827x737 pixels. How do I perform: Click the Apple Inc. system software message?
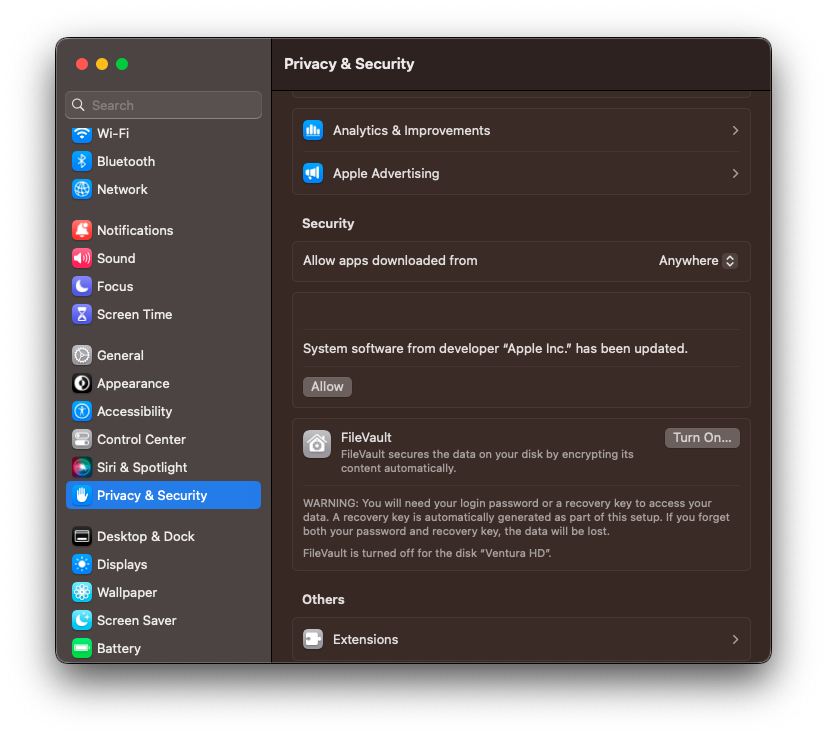click(495, 349)
